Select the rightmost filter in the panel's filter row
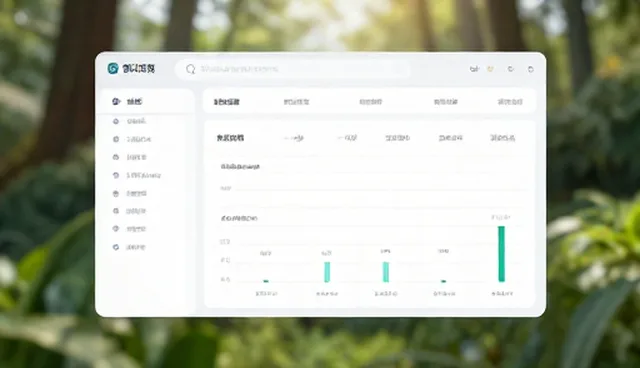Image resolution: width=640 pixels, height=368 pixels. [x=502, y=138]
